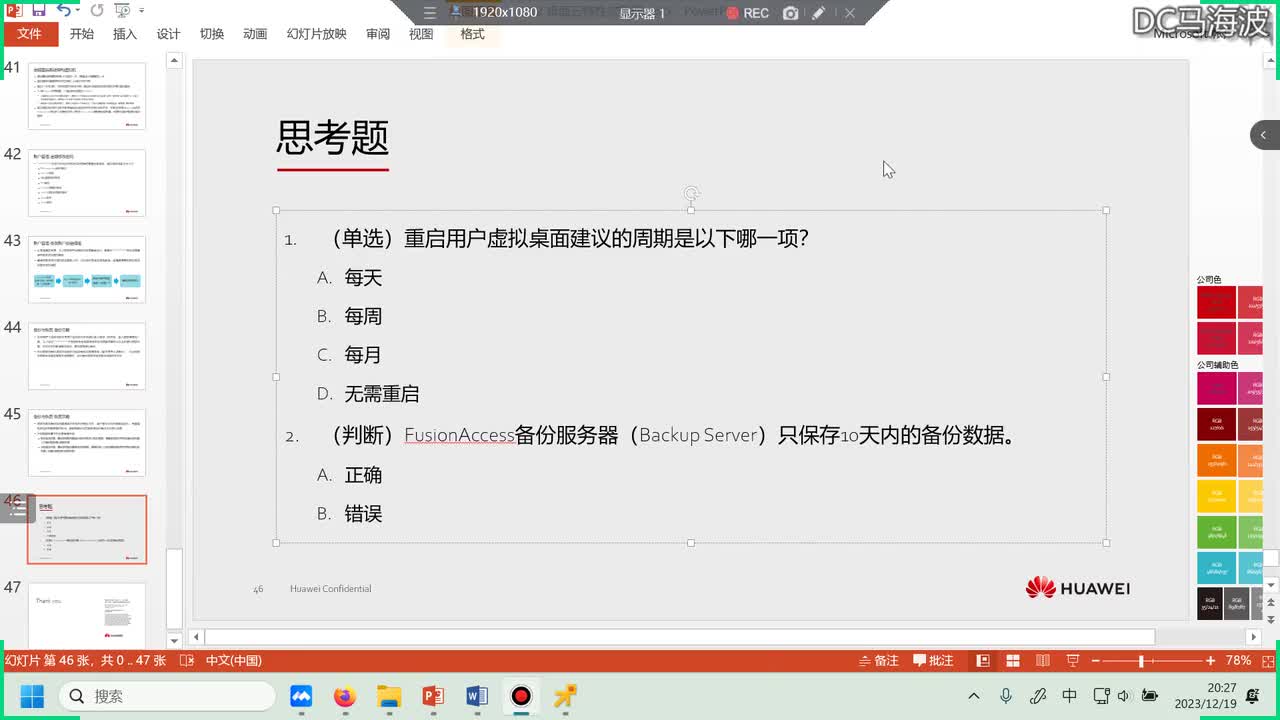Open the 动画 ribbon tab

coord(255,34)
